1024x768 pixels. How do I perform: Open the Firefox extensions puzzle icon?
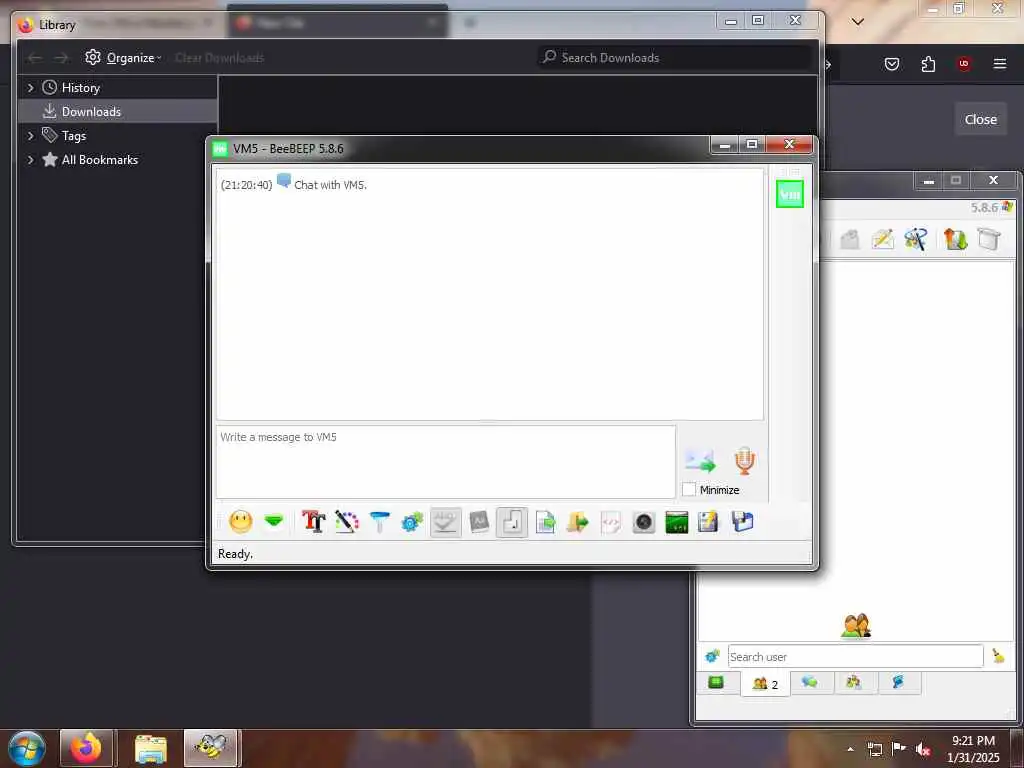click(x=928, y=63)
